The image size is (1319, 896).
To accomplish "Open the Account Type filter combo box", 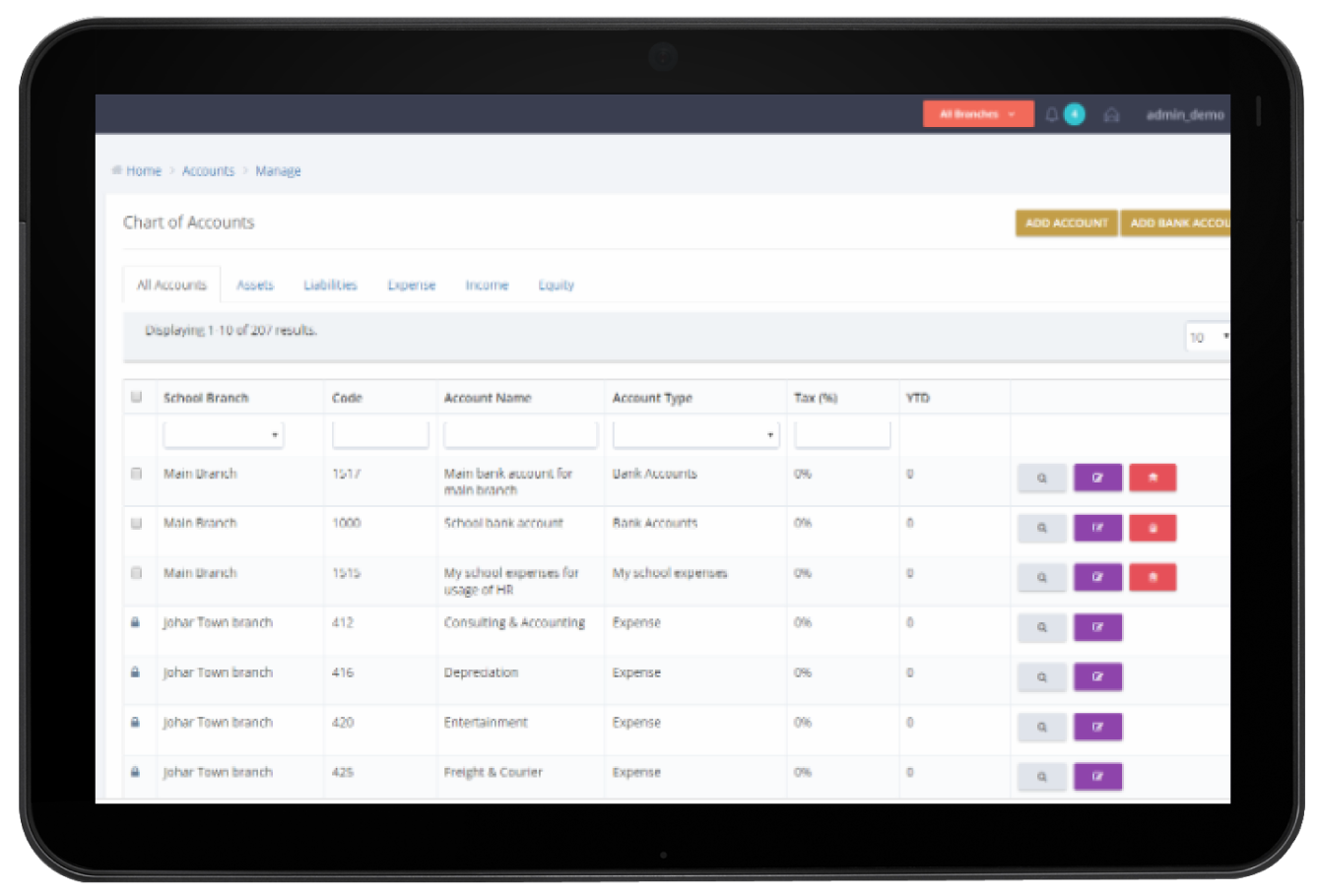I will [x=694, y=433].
